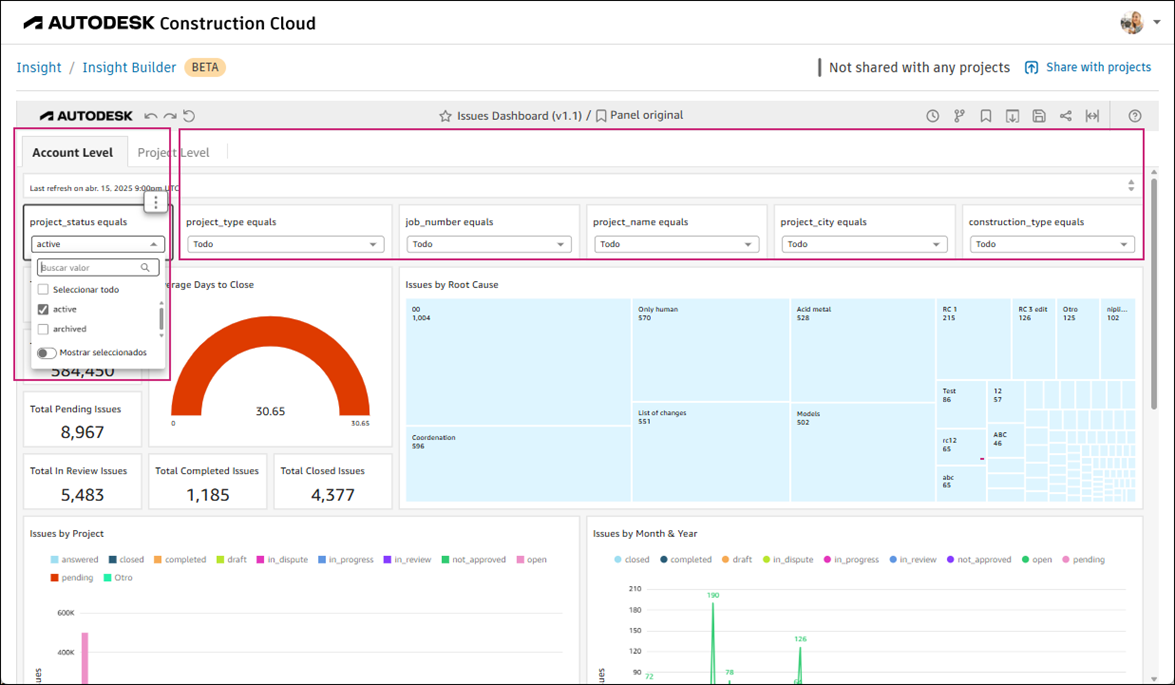Open sharing options via the share icon
Screen dimensions: 1175x685
1066,115
